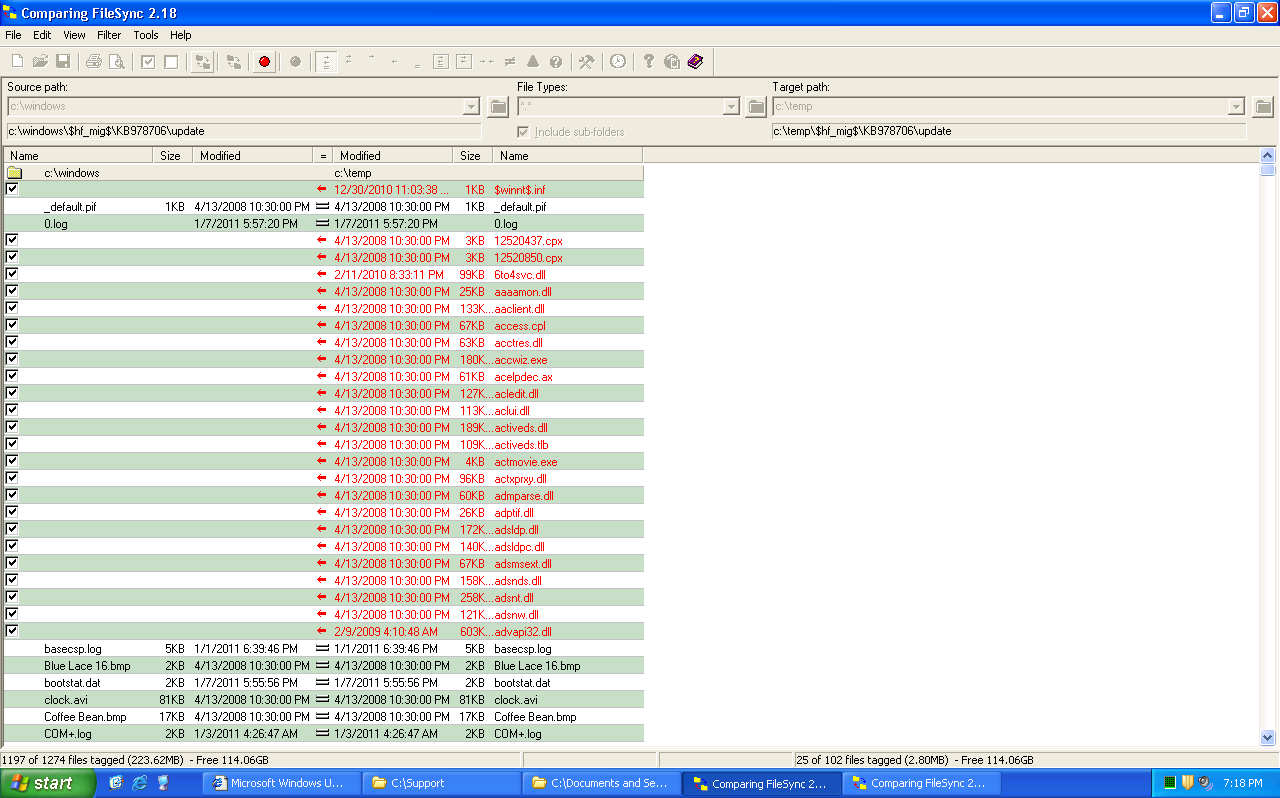Sort by the '=' column header

pyautogui.click(x=323, y=155)
